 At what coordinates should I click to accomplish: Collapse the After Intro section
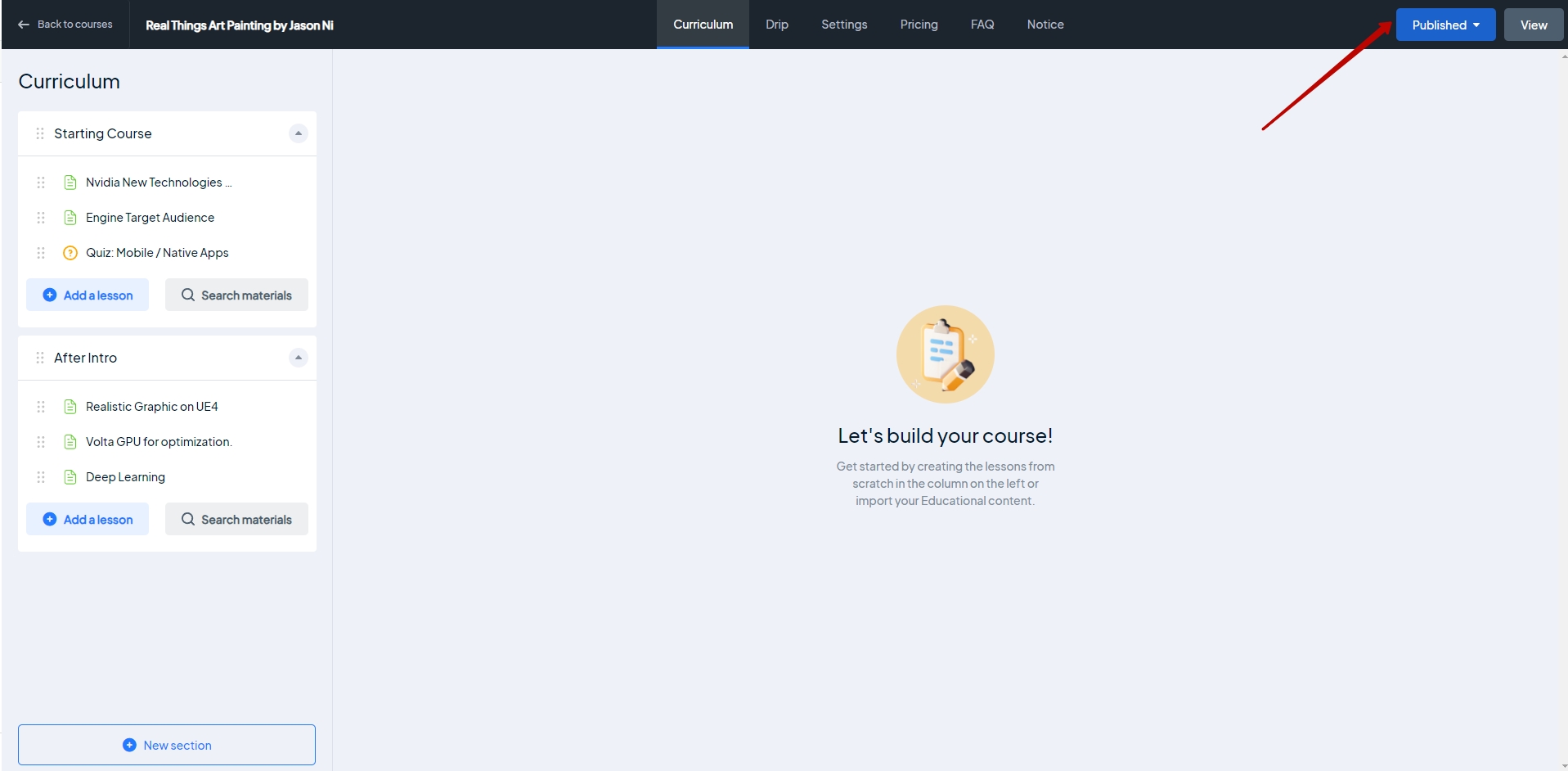click(298, 358)
